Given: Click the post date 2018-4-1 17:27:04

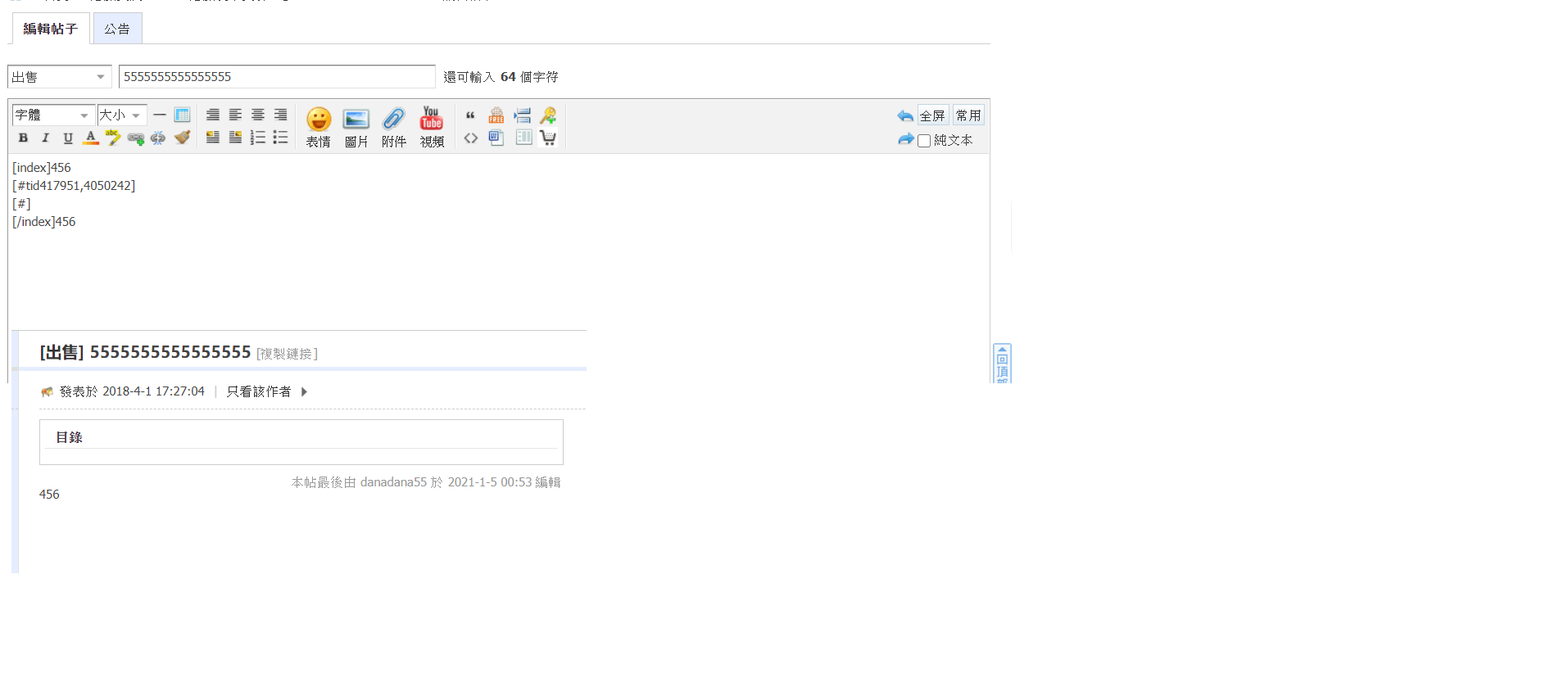Looking at the screenshot, I should pos(153,391).
